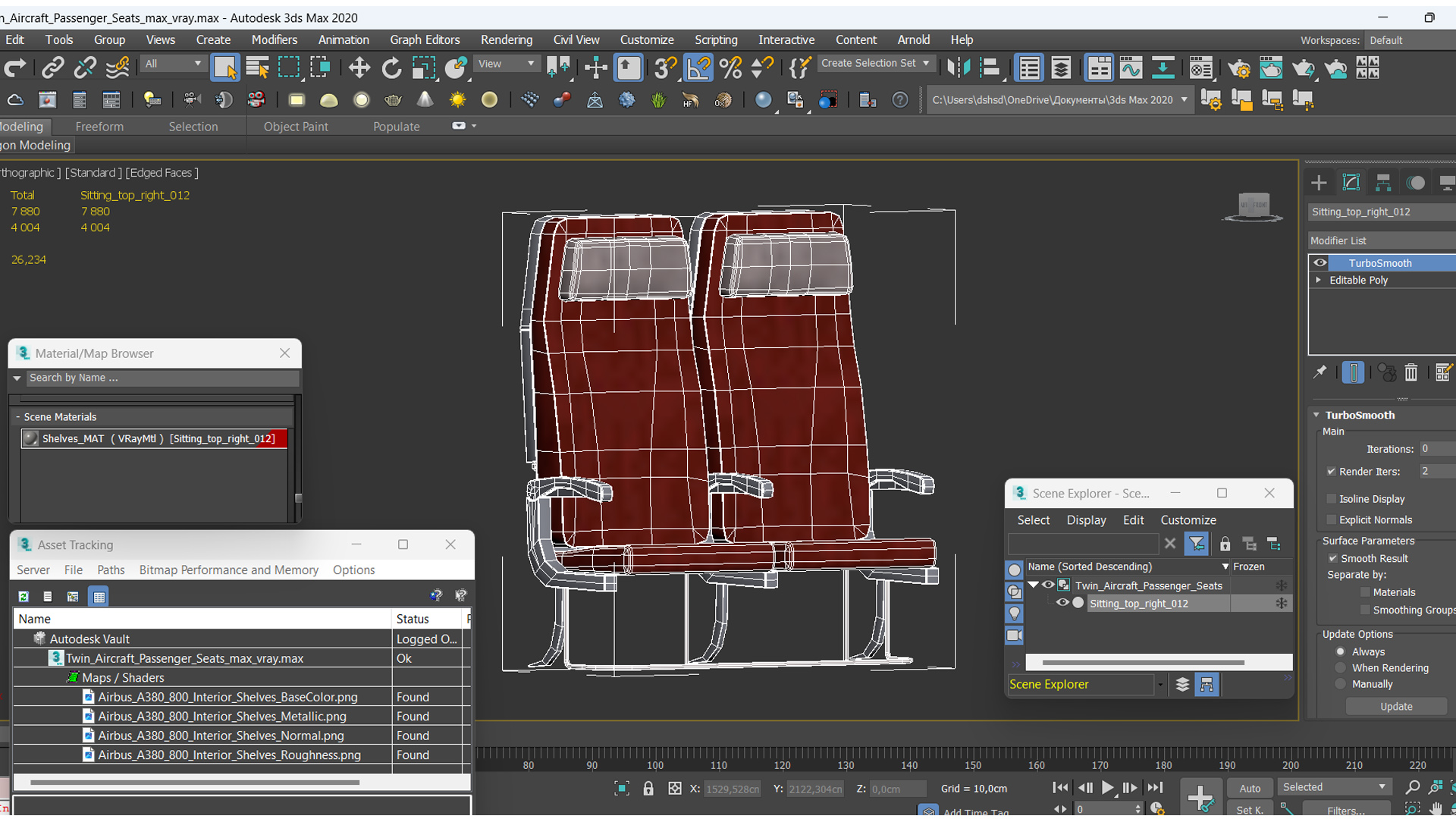
Task: Toggle Percent Snap tool
Action: pos(730,68)
